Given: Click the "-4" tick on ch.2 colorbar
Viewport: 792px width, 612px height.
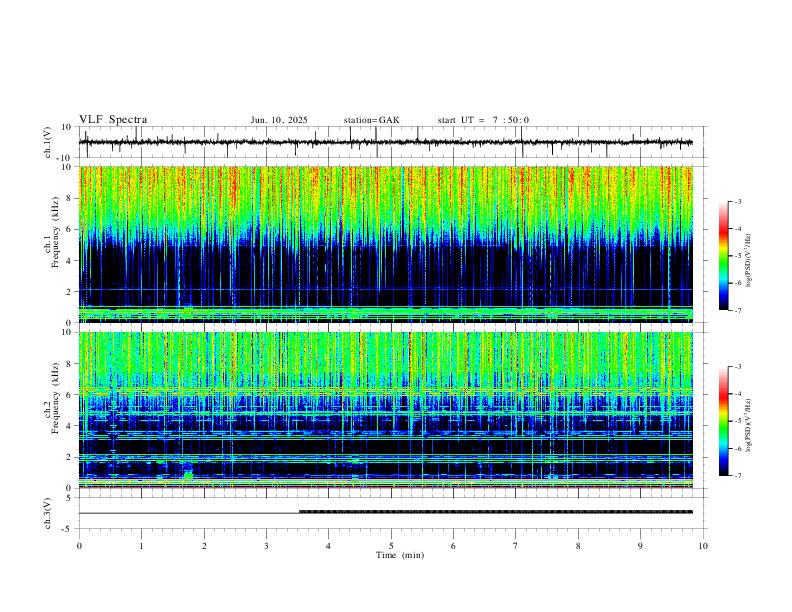Looking at the screenshot, I should tap(738, 394).
